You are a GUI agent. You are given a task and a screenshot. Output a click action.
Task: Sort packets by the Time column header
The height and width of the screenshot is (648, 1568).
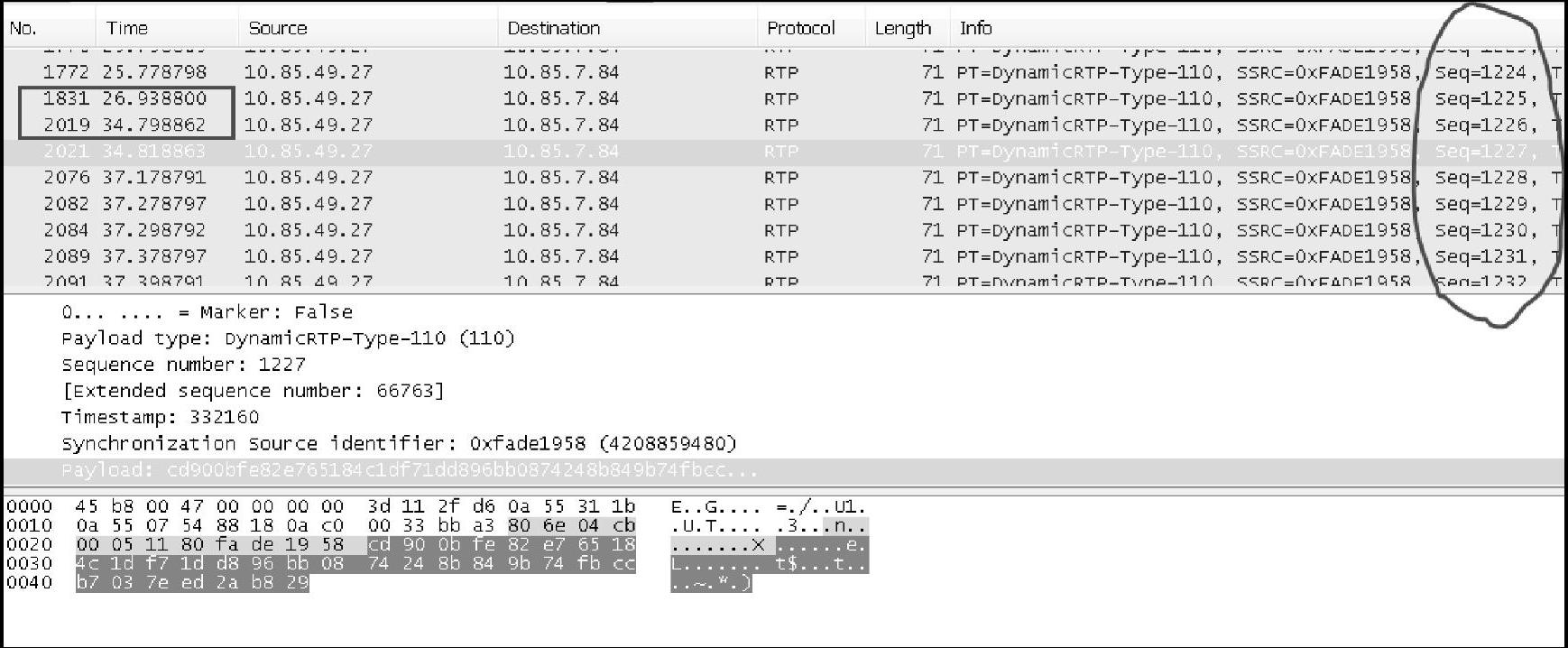point(166,28)
